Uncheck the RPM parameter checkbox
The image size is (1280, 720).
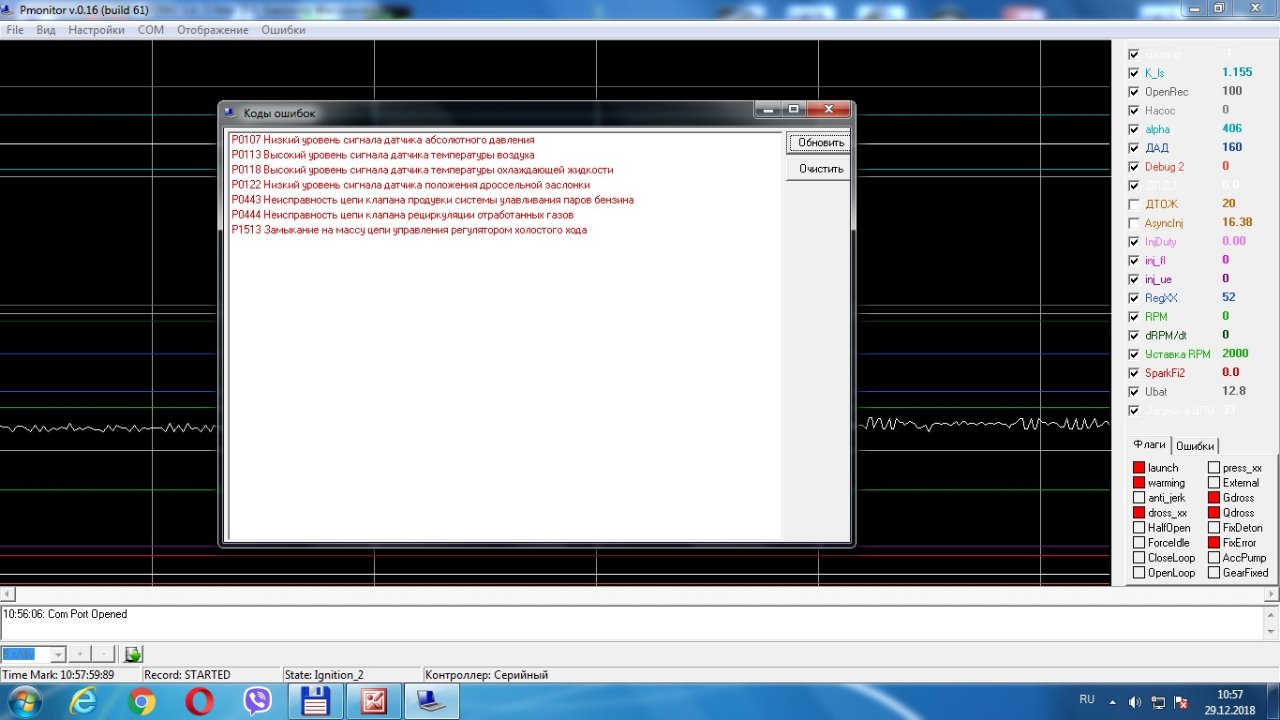(1133, 317)
